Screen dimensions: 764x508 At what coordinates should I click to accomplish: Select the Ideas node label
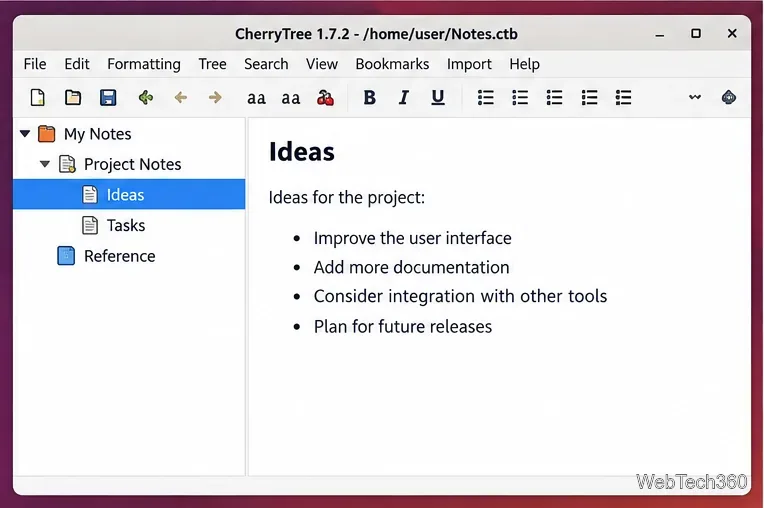125,195
